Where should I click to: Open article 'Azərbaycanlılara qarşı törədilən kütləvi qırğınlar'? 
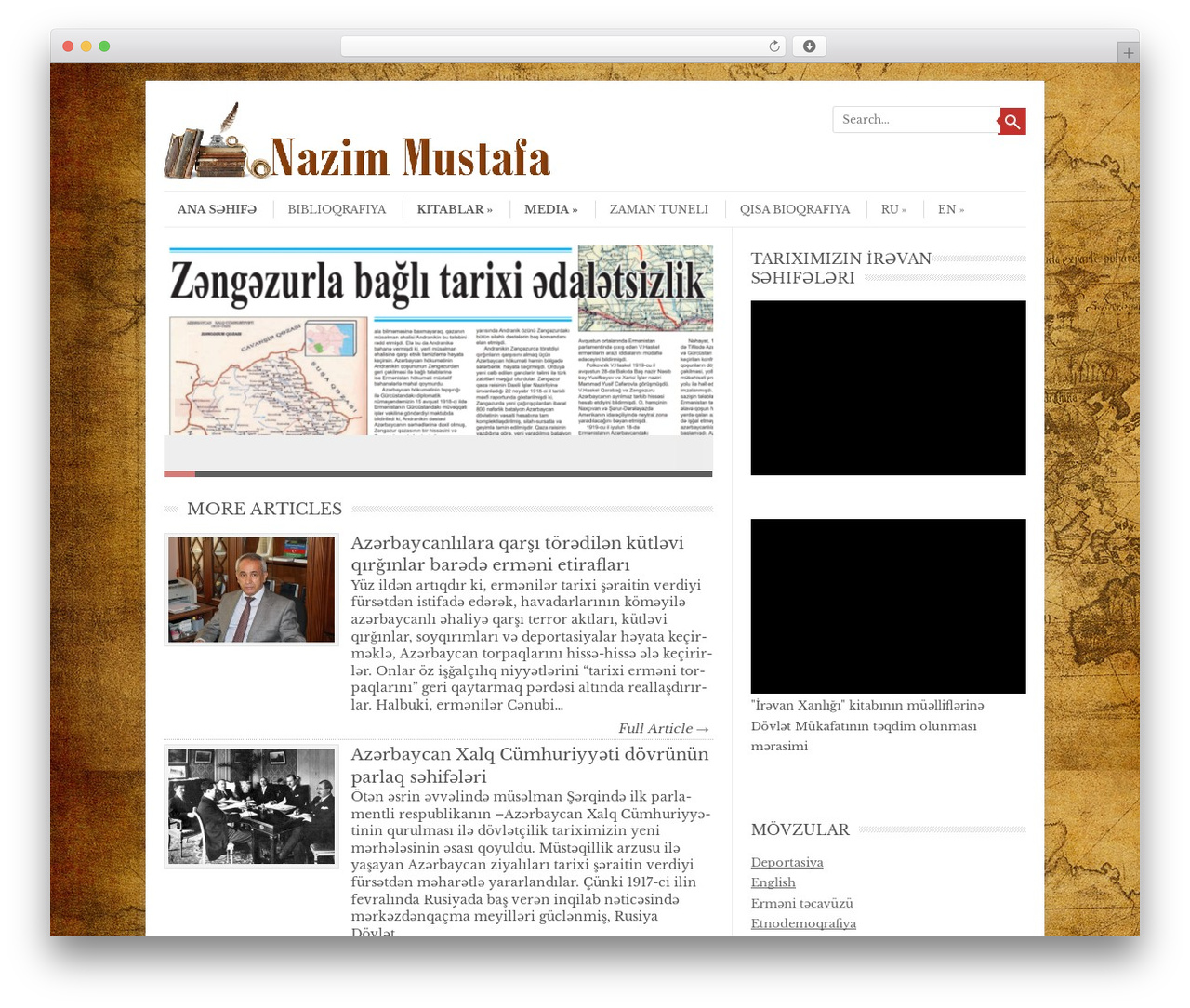pyautogui.click(x=517, y=553)
